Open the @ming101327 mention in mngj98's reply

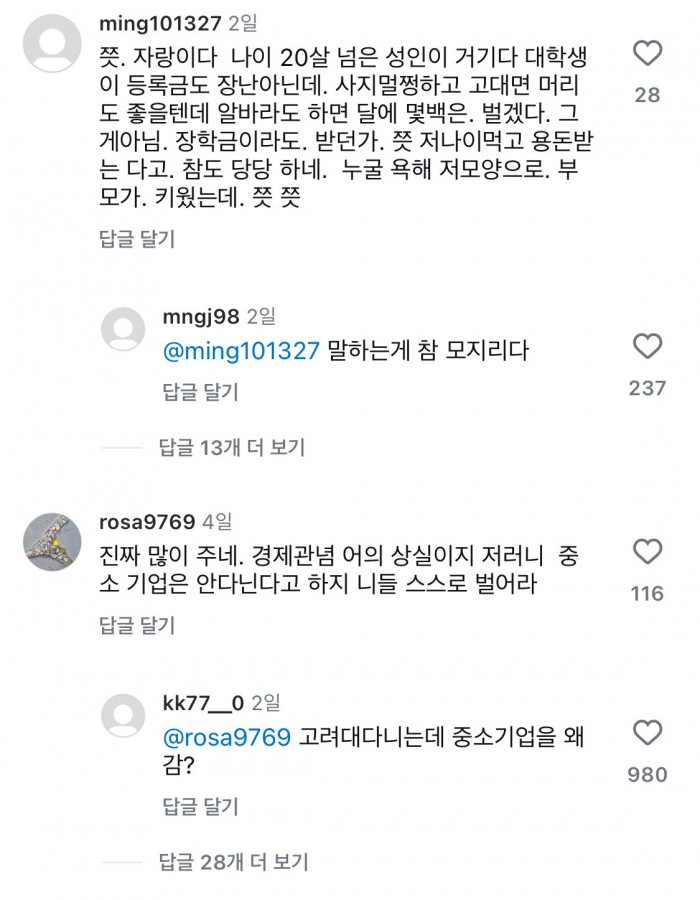pos(240,348)
